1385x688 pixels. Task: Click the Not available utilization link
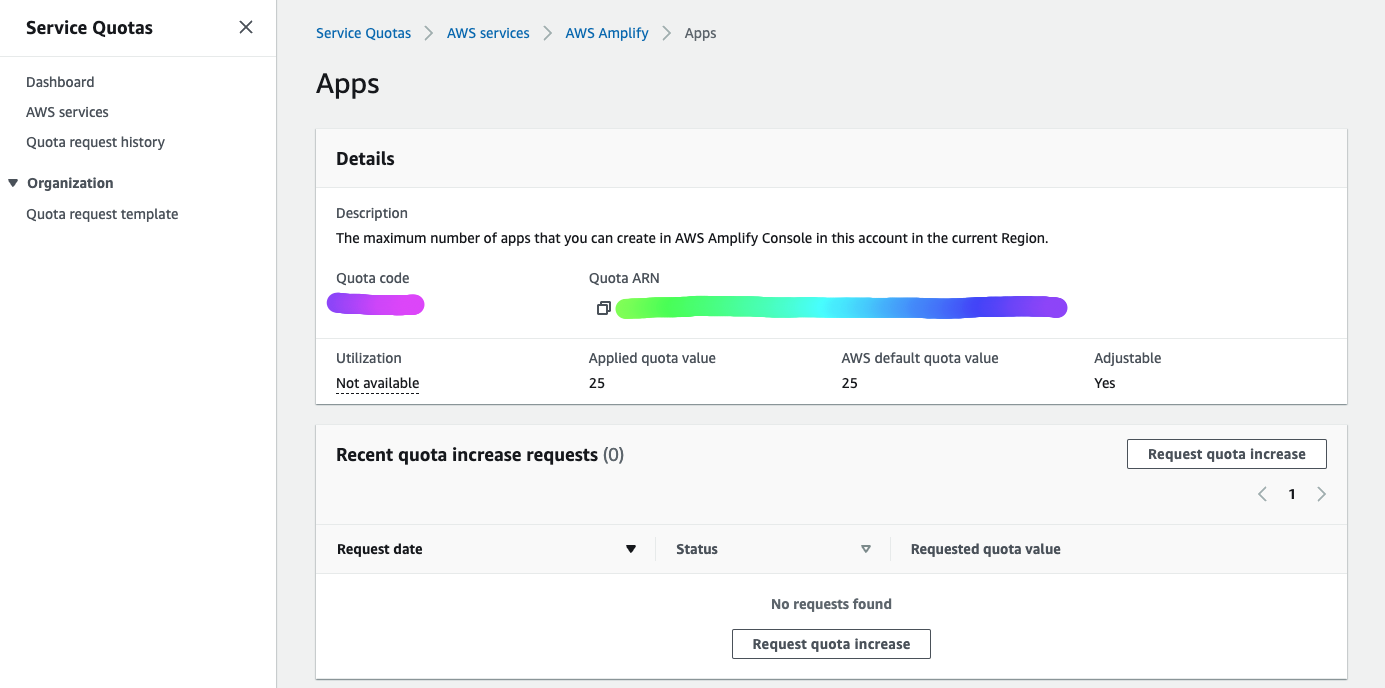[x=377, y=383]
